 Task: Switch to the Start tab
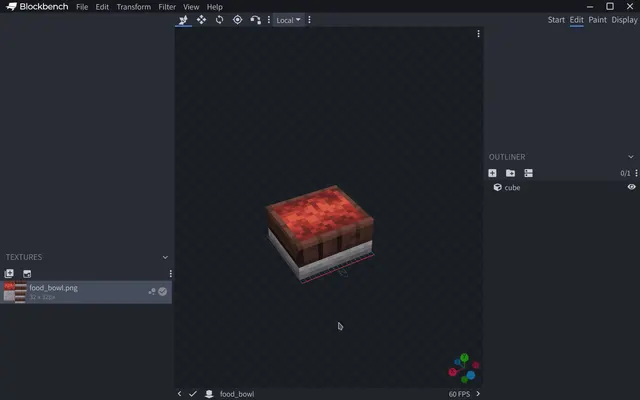coord(556,20)
